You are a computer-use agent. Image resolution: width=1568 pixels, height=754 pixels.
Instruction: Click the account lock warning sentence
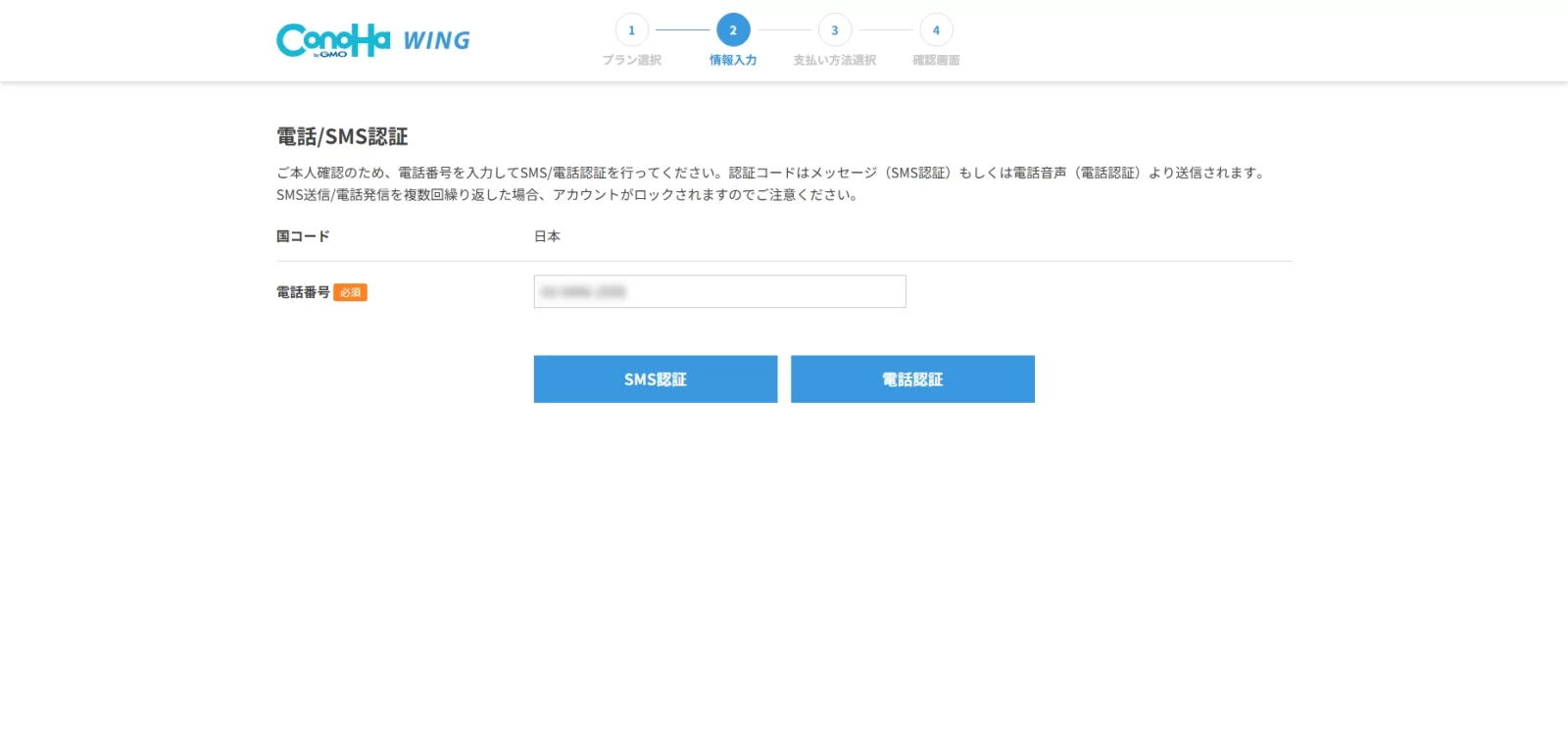pos(567,195)
